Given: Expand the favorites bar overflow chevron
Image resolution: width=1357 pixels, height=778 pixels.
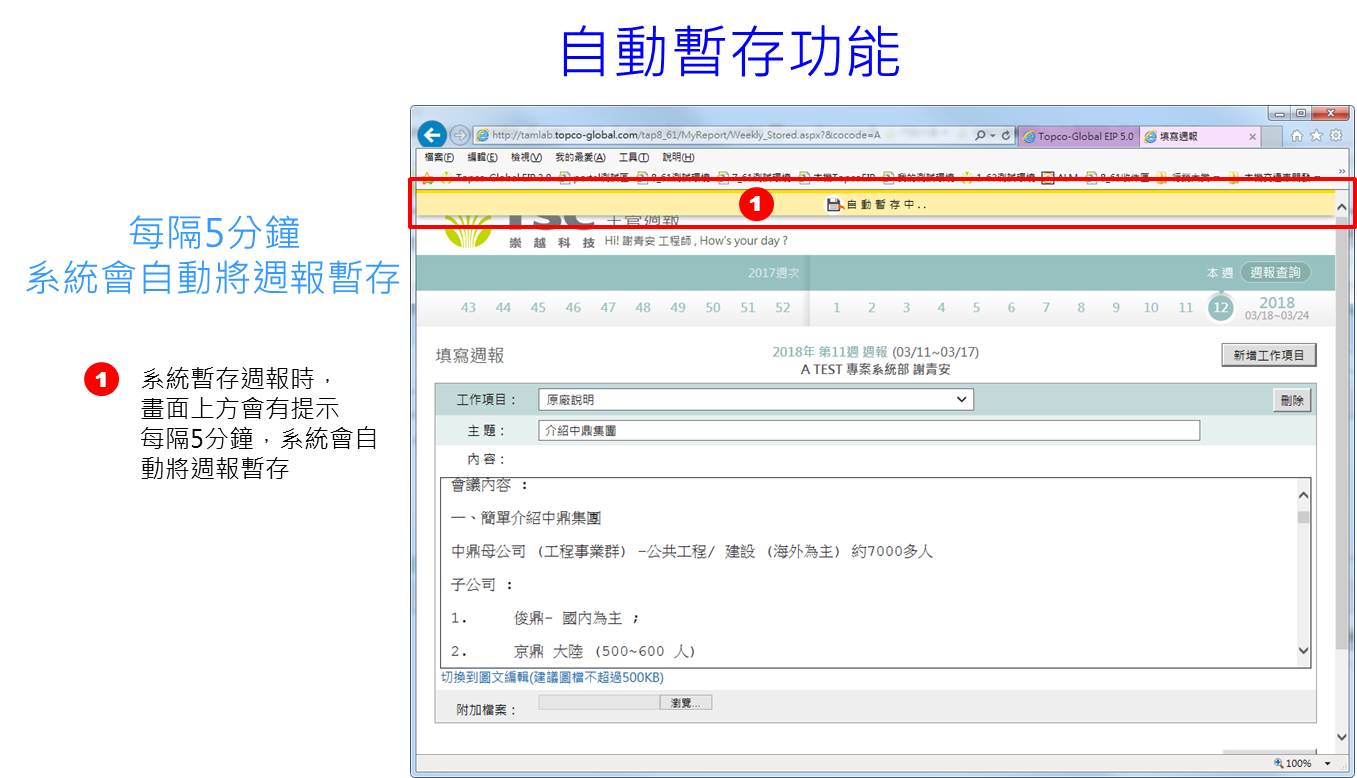Looking at the screenshot, I should tap(1342, 171).
